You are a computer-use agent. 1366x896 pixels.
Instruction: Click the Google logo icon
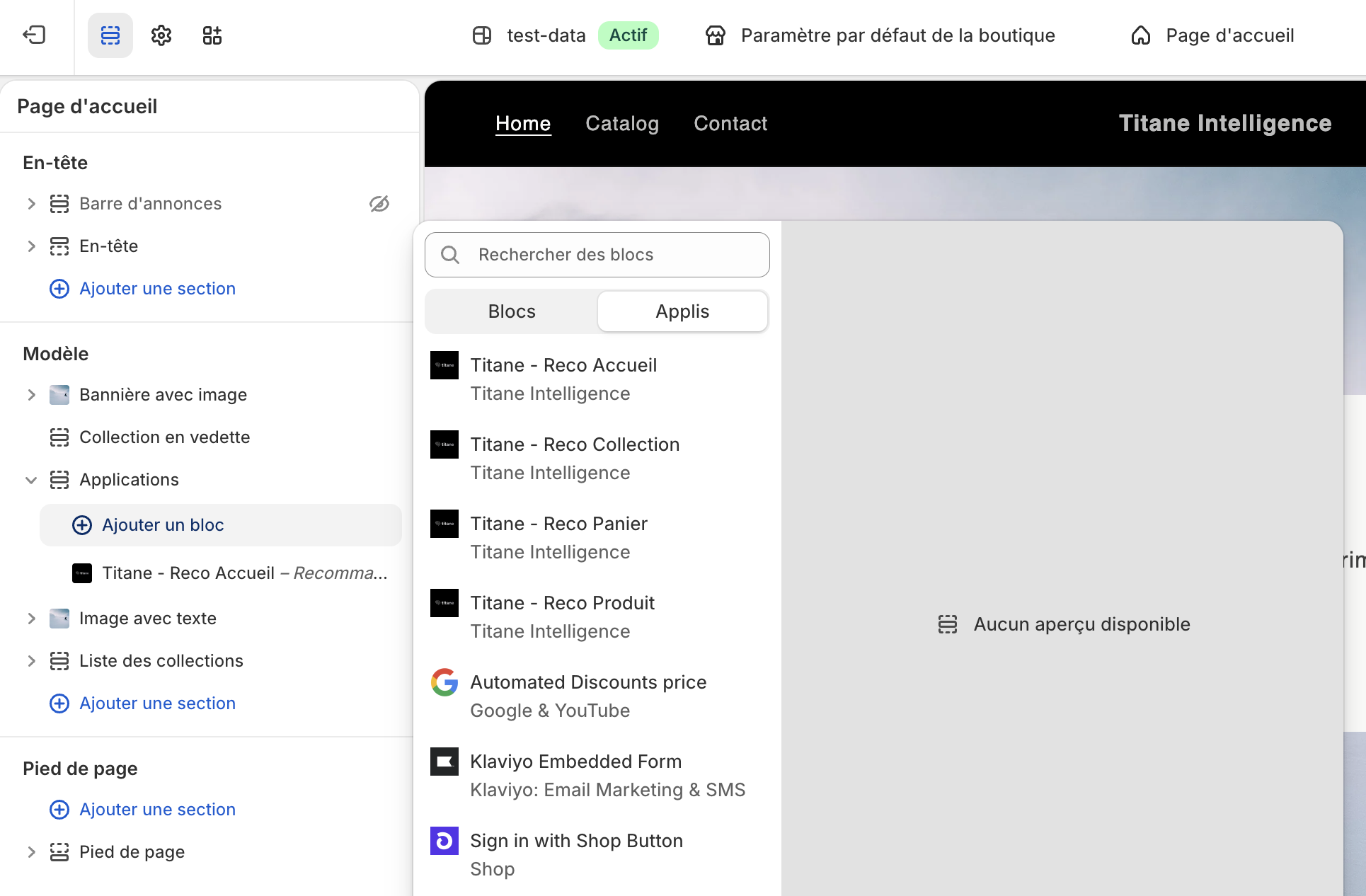(x=444, y=682)
